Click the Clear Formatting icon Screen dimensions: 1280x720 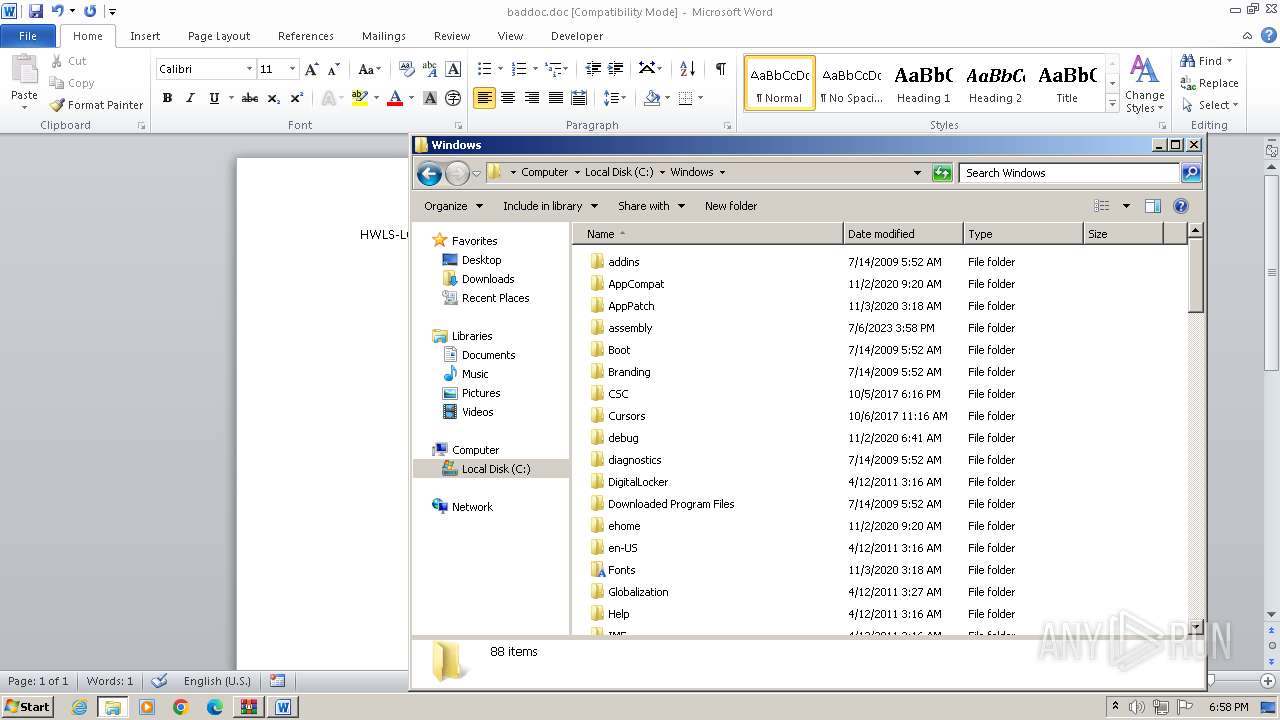pos(407,69)
